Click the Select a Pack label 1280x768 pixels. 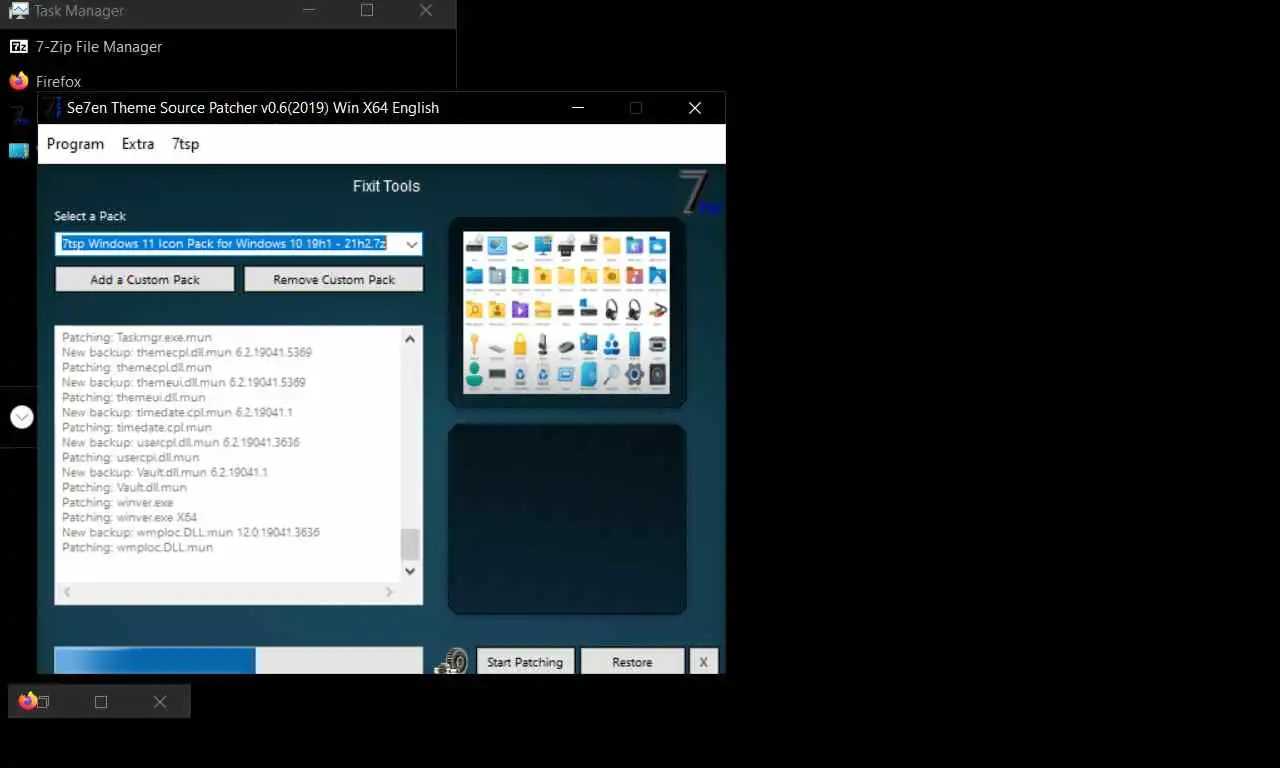pyautogui.click(x=90, y=216)
